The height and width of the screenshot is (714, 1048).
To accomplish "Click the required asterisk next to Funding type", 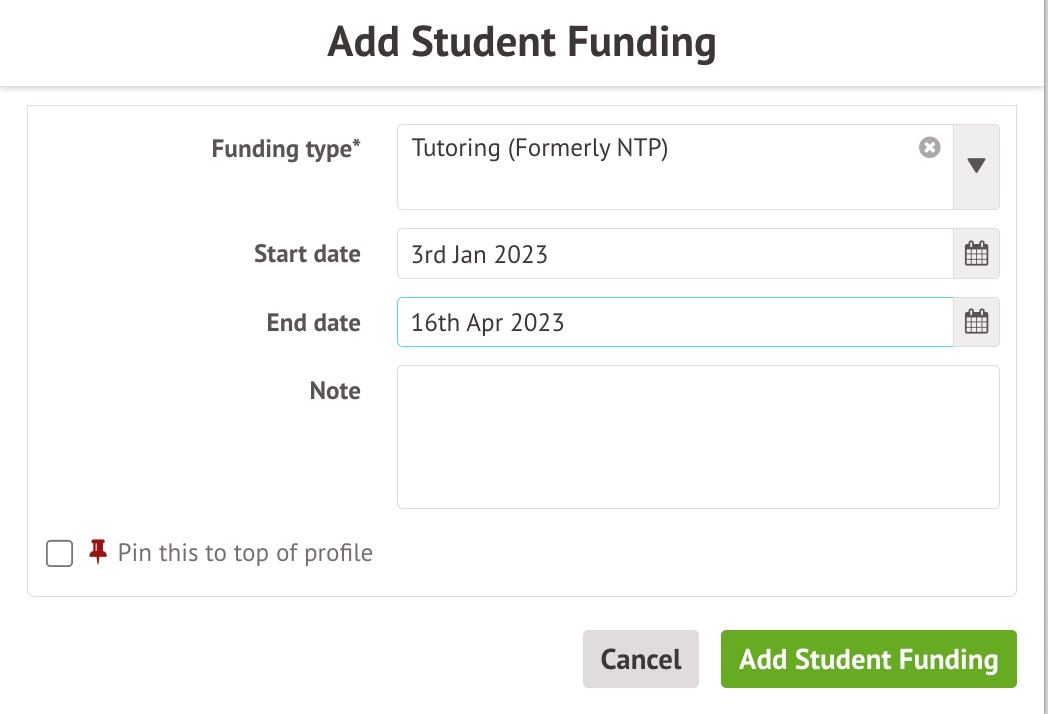I will [x=357, y=146].
